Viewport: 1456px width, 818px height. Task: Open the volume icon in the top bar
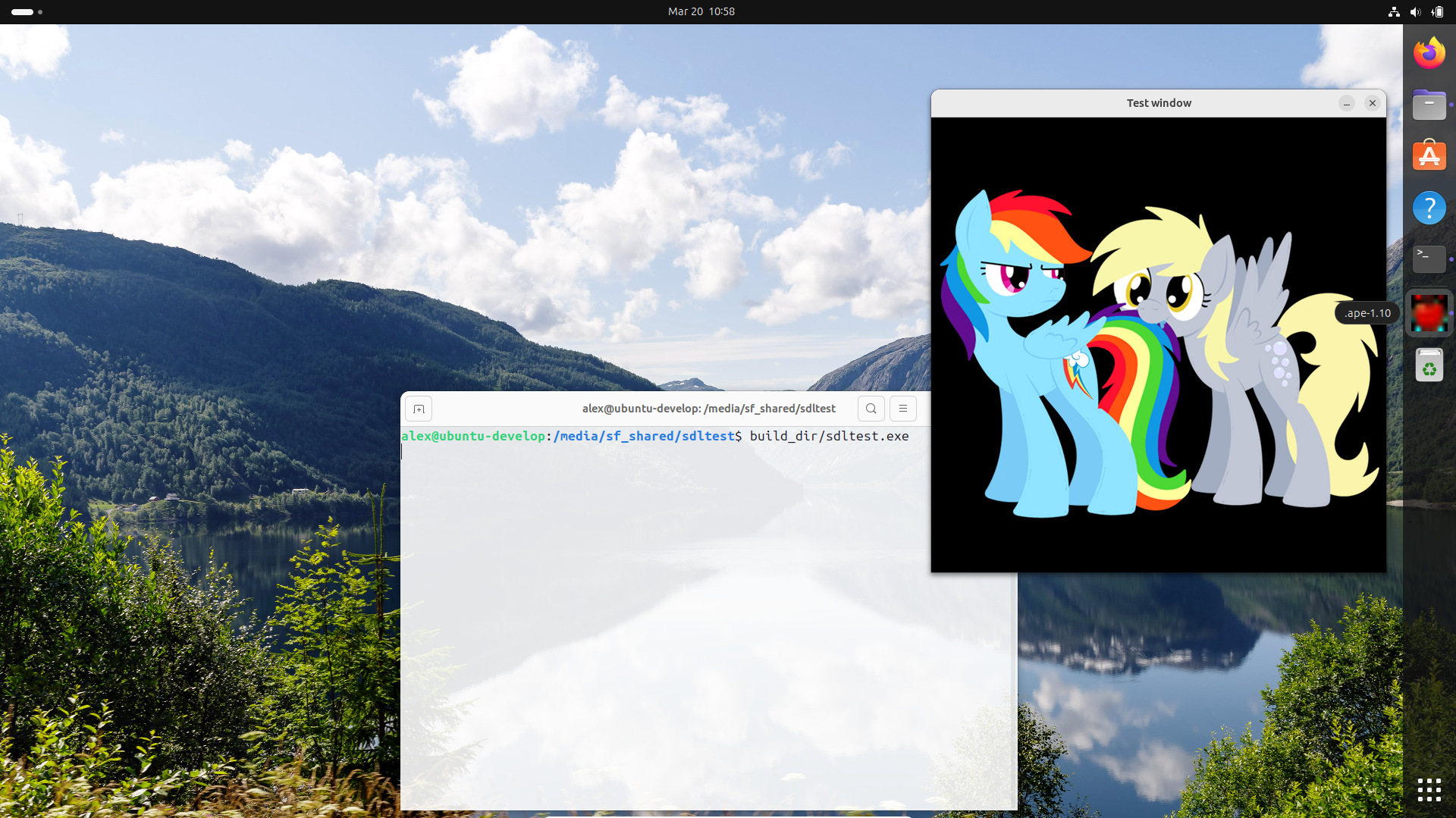pos(1415,11)
